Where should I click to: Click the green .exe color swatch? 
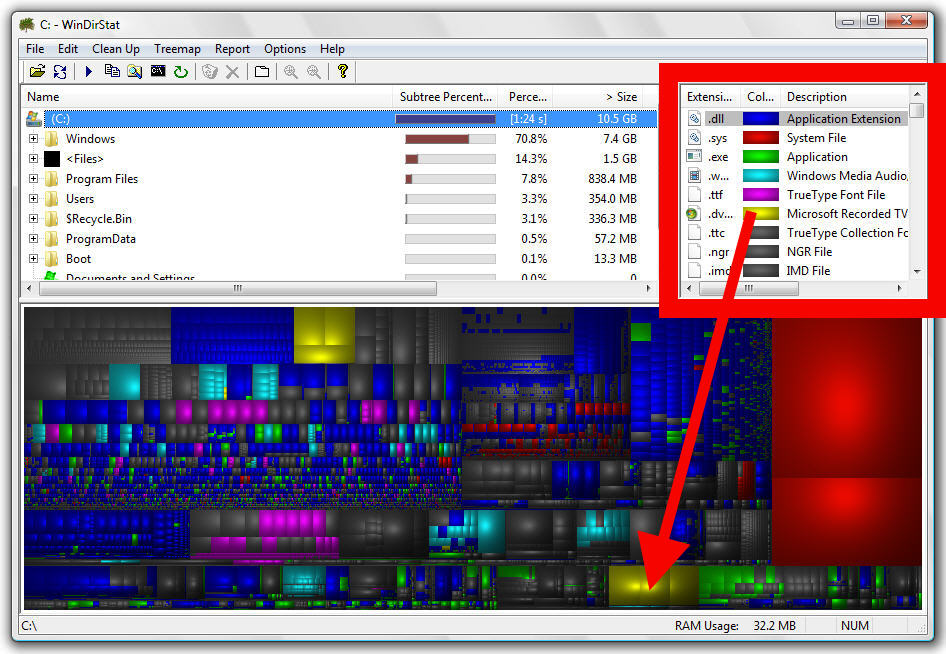tap(761, 157)
